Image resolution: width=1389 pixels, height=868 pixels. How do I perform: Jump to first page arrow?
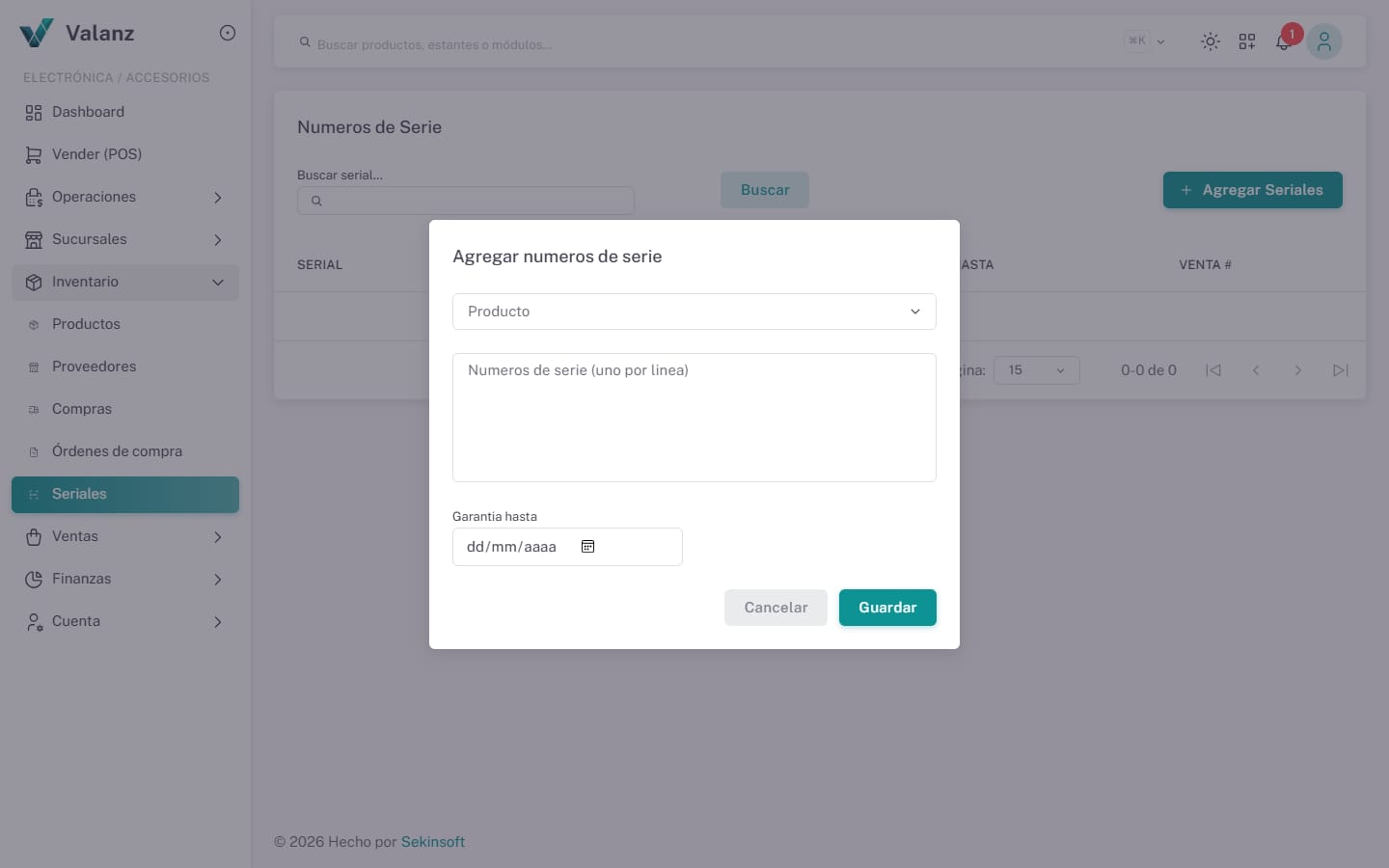coord(1213,370)
